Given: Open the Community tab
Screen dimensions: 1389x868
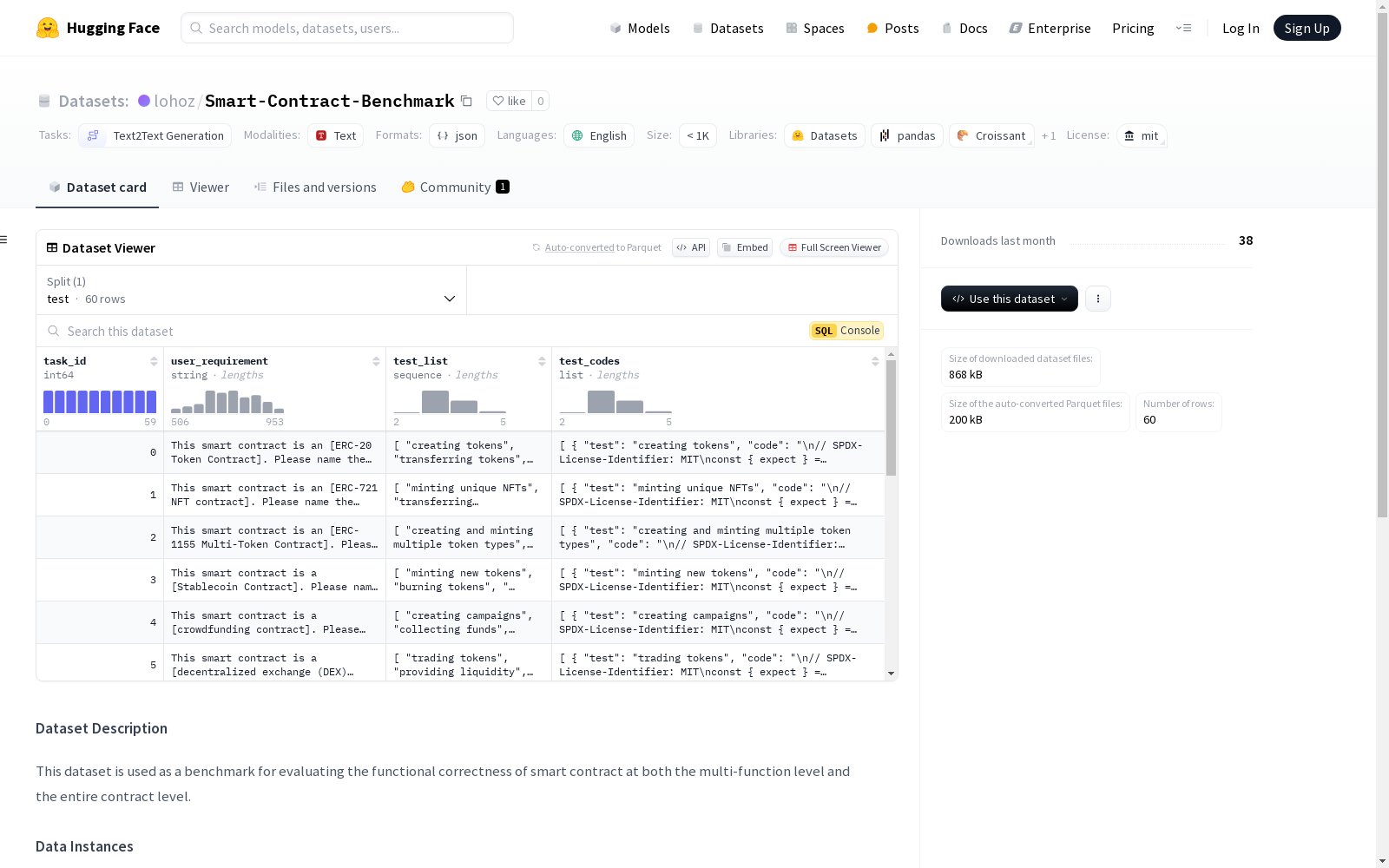Looking at the screenshot, I should (456, 187).
